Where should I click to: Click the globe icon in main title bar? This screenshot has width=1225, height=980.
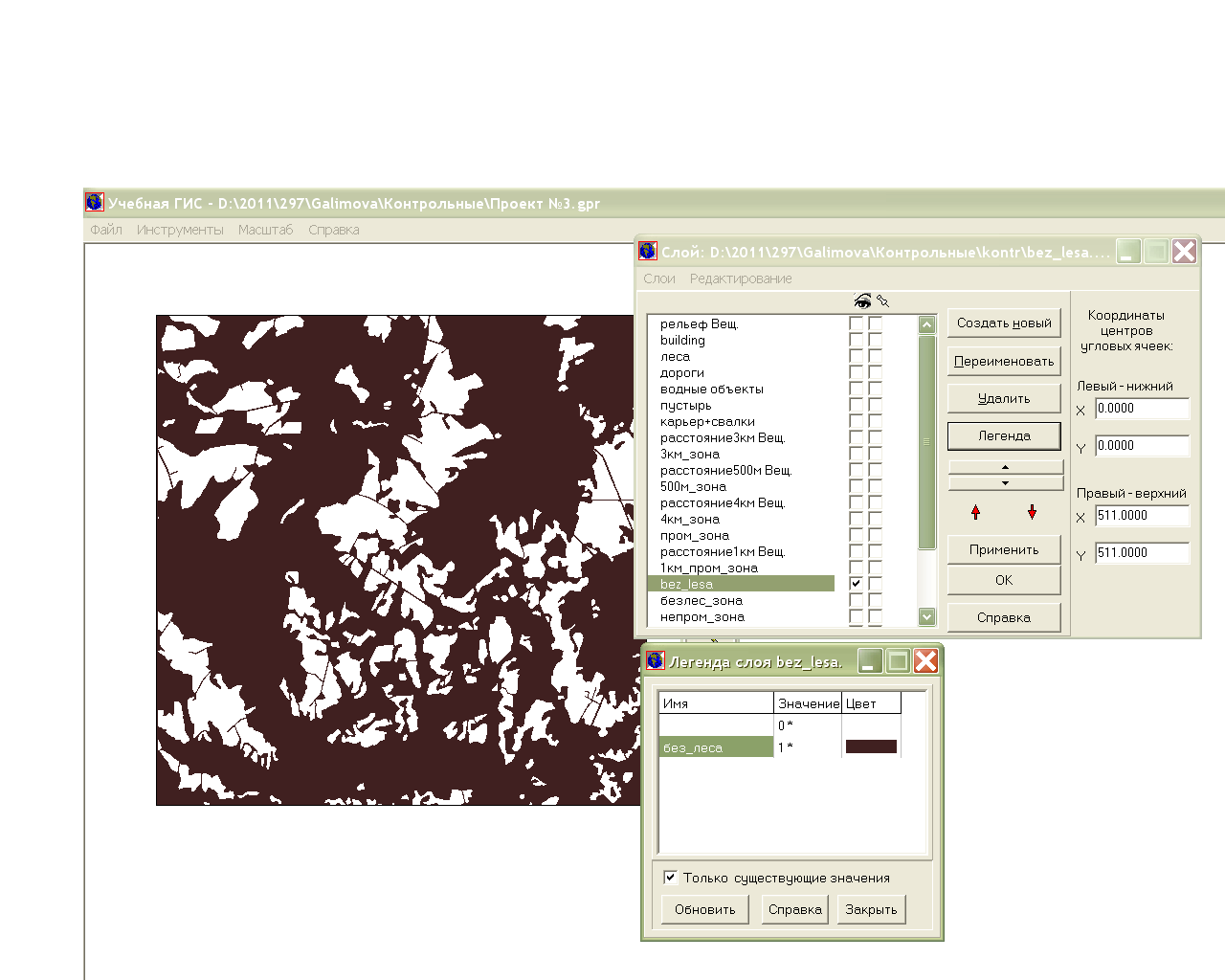click(x=94, y=202)
